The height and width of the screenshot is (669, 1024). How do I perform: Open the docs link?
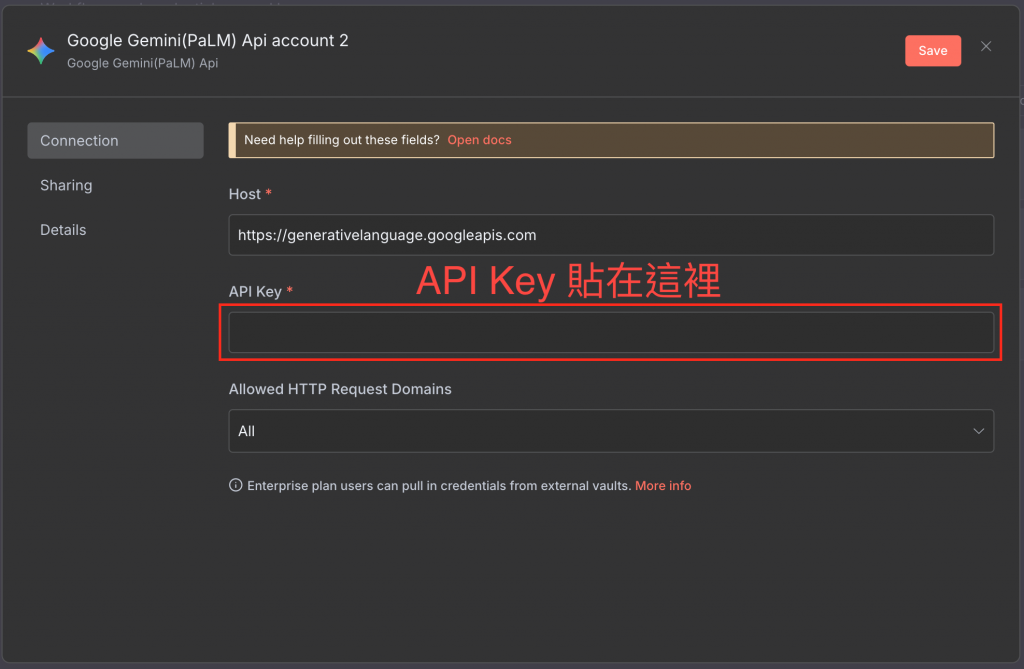479,140
